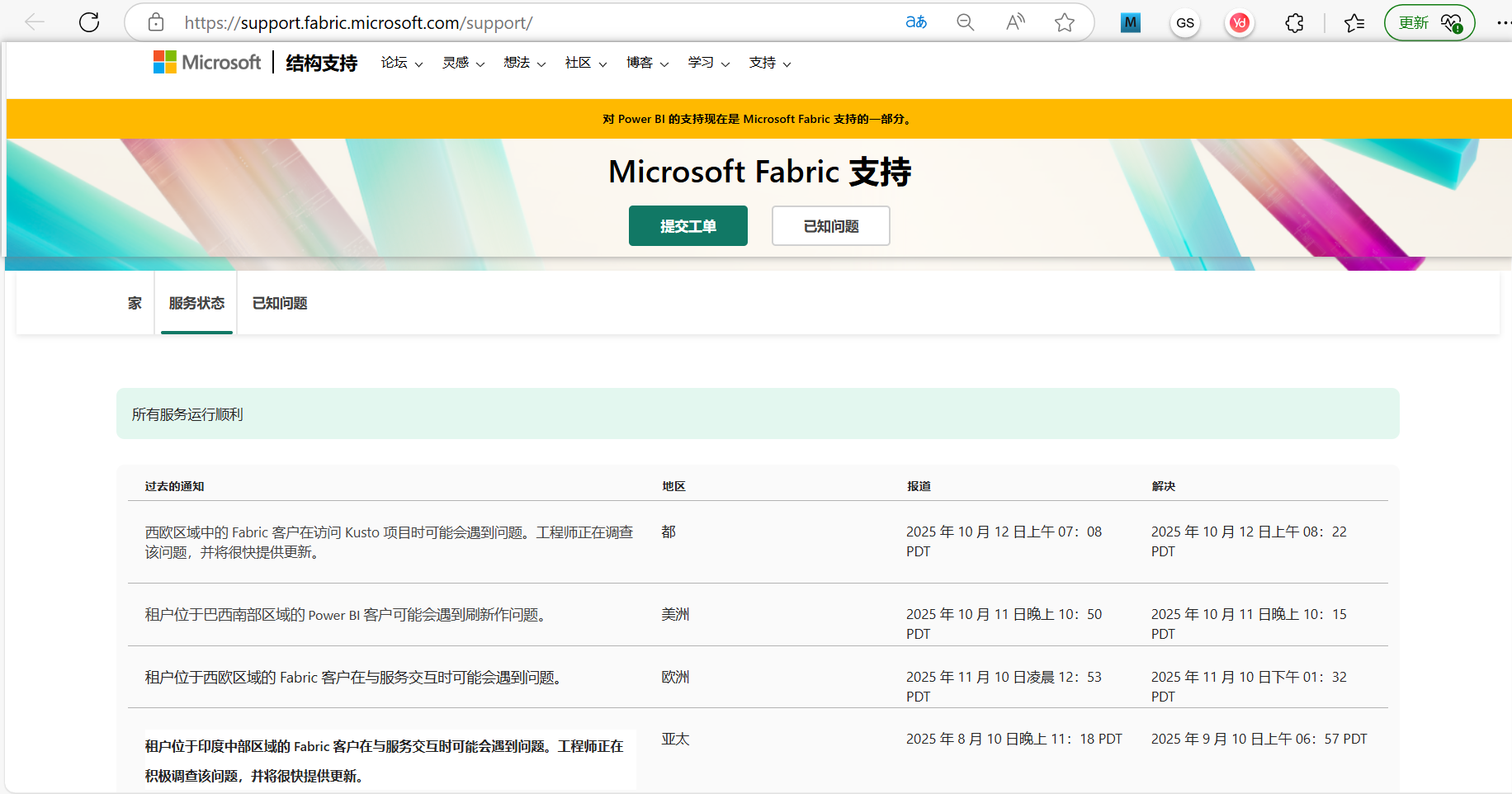1512x794 pixels.
Task: Click the 上午 08：22 resolved time cell
Action: (x=1250, y=541)
